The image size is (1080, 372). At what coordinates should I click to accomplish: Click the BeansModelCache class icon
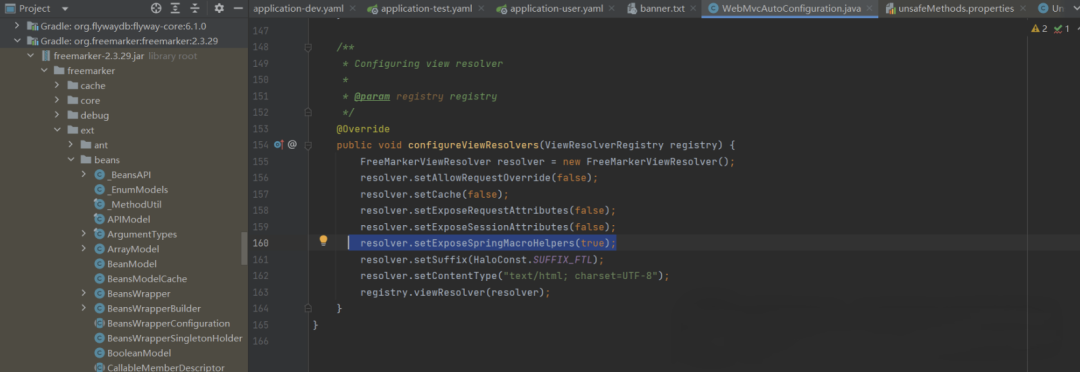click(x=99, y=279)
